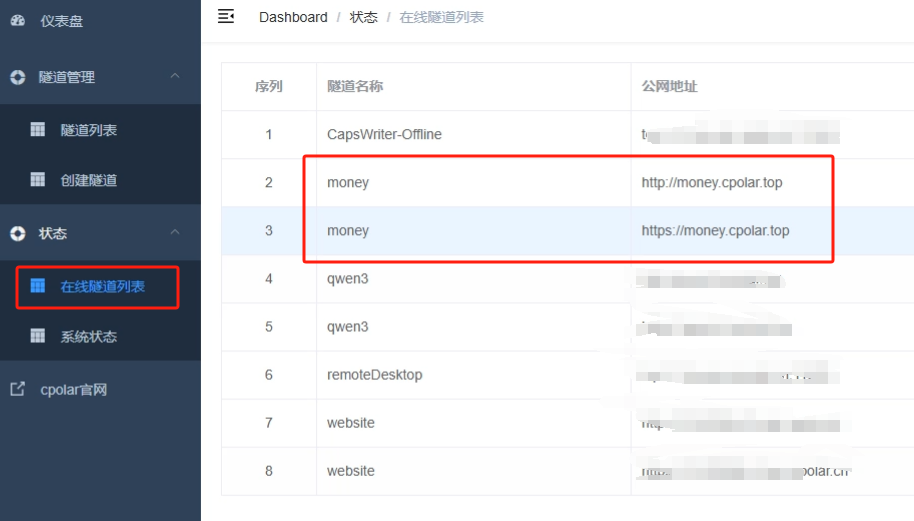Click the 隧道名称 column header
Screen dimensions: 914x521
click(x=355, y=87)
